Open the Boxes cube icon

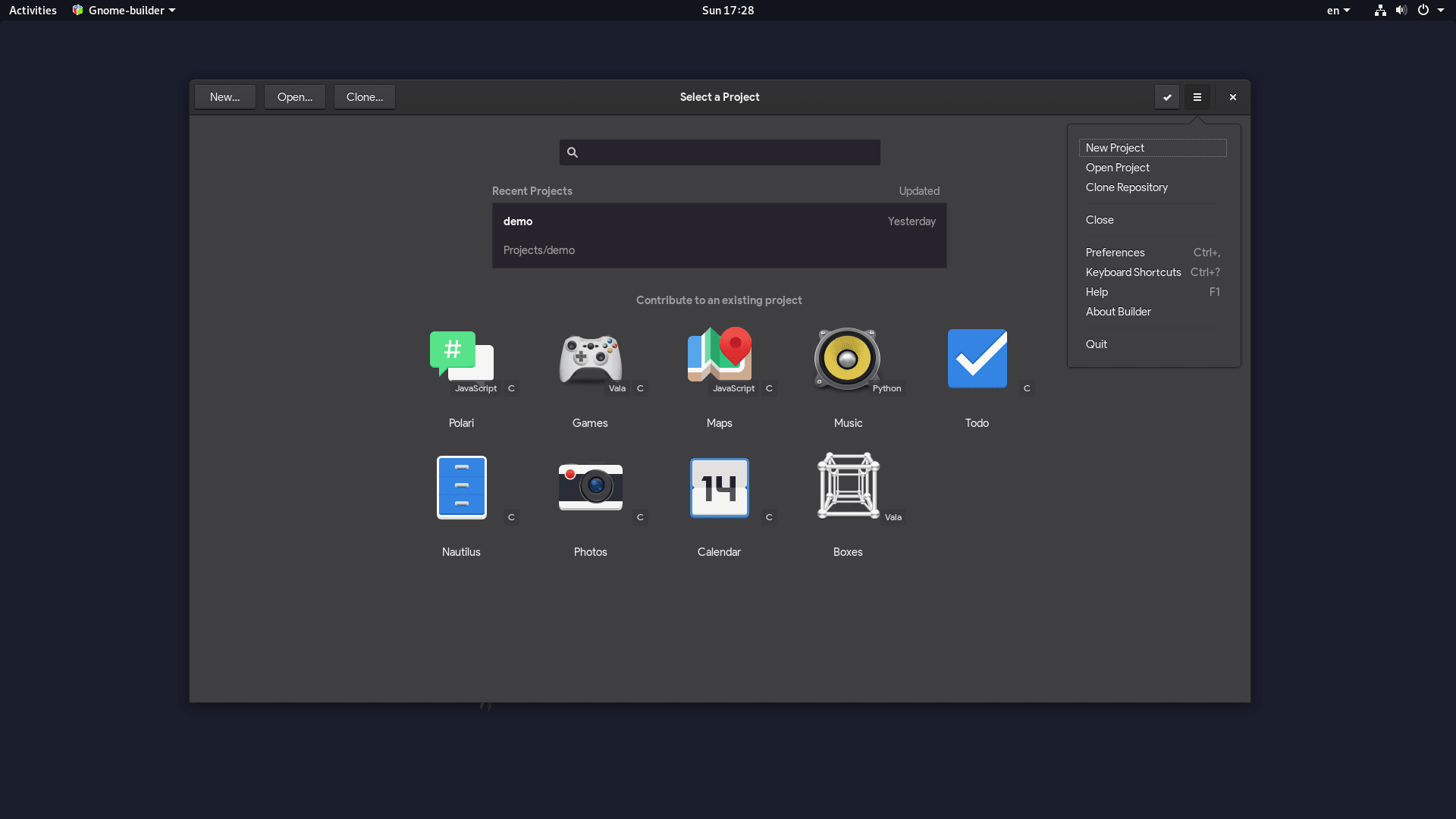click(848, 486)
